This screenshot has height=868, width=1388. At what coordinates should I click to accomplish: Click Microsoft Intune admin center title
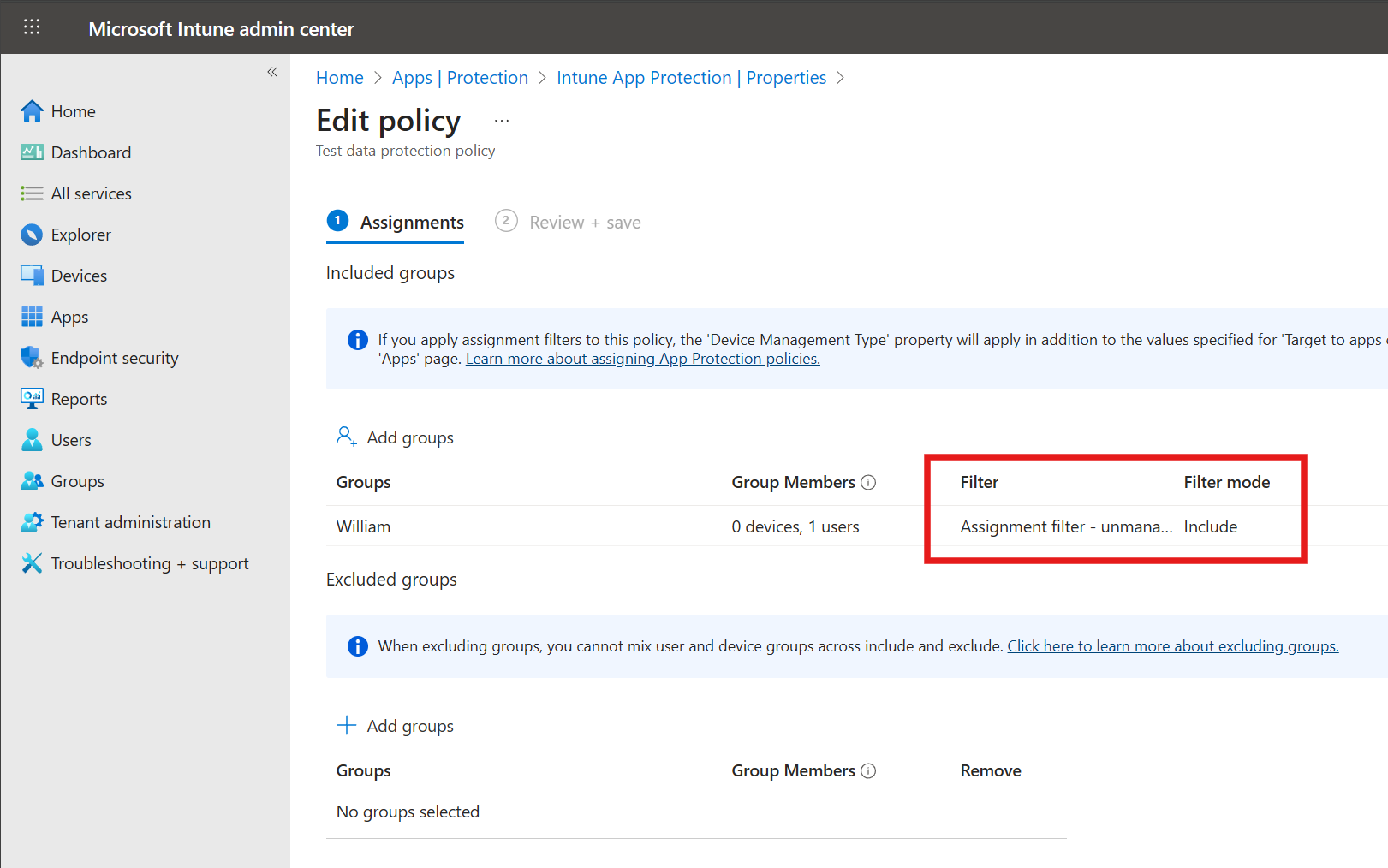click(x=221, y=29)
